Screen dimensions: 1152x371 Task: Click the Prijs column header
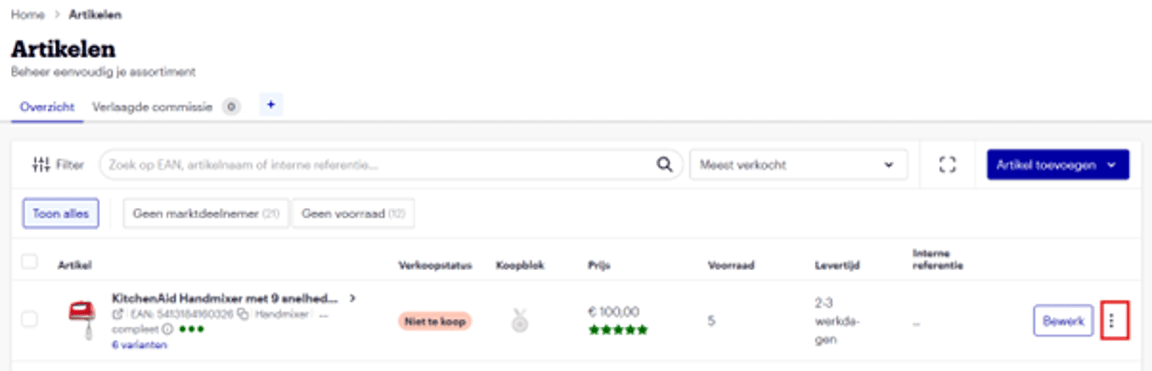[x=599, y=264]
